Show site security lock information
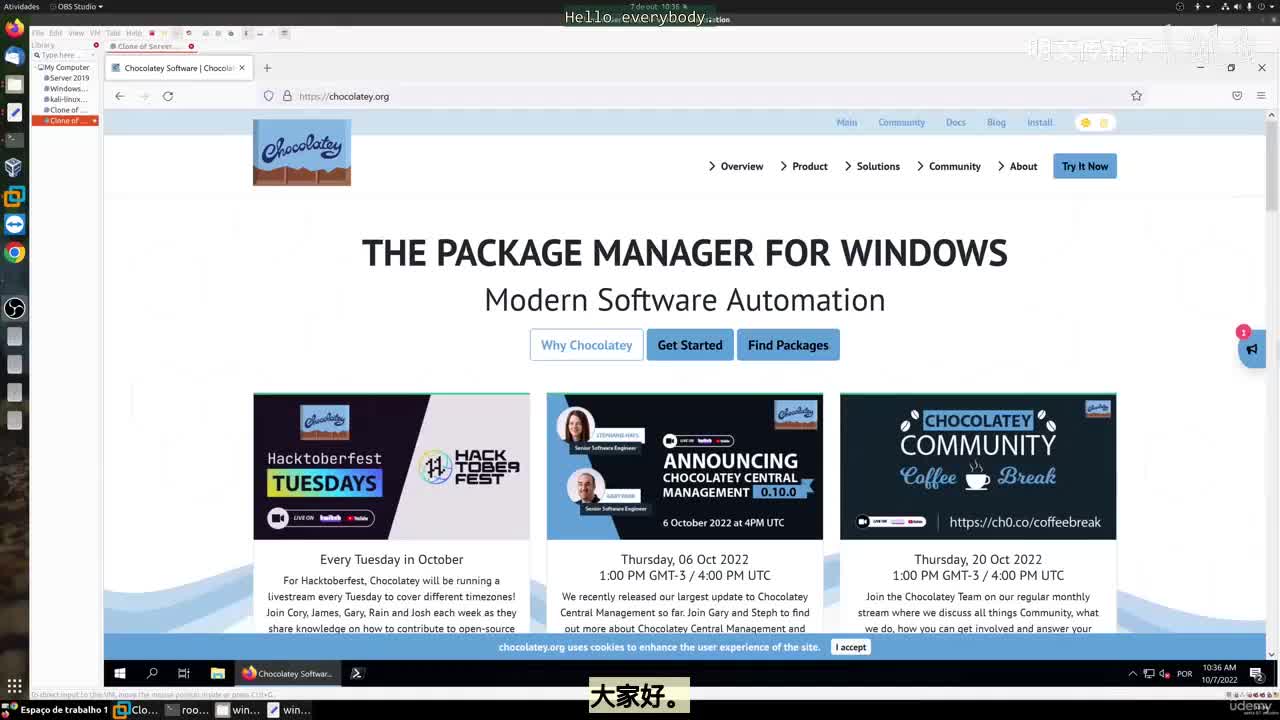The height and width of the screenshot is (720, 1280). [x=287, y=96]
